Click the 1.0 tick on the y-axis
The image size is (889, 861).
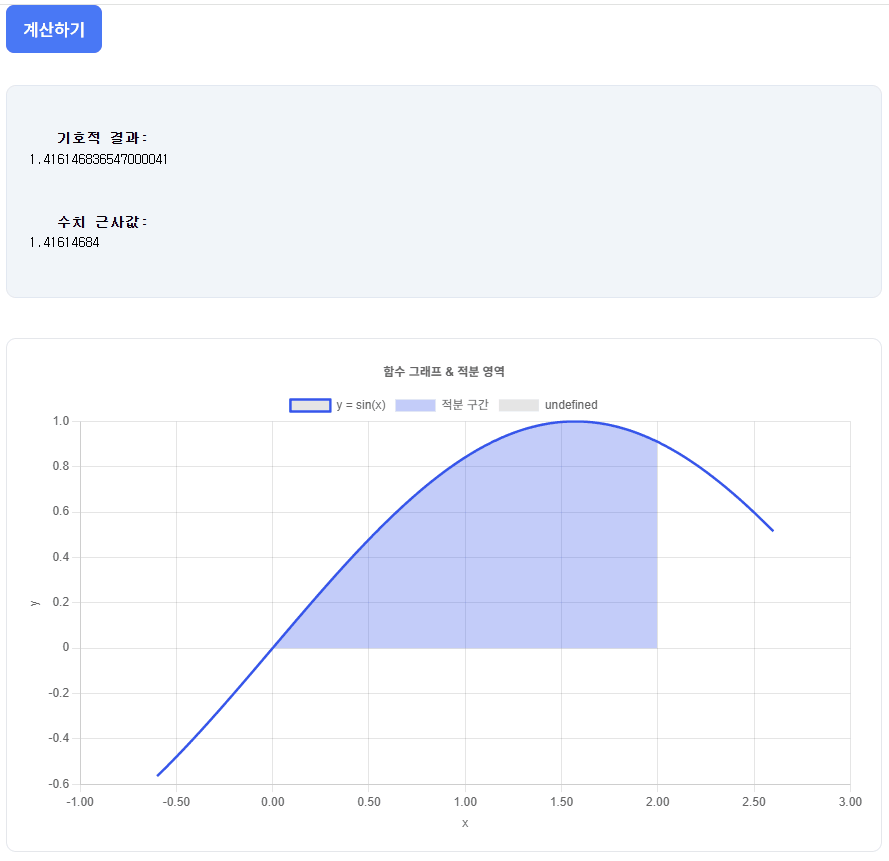60,421
